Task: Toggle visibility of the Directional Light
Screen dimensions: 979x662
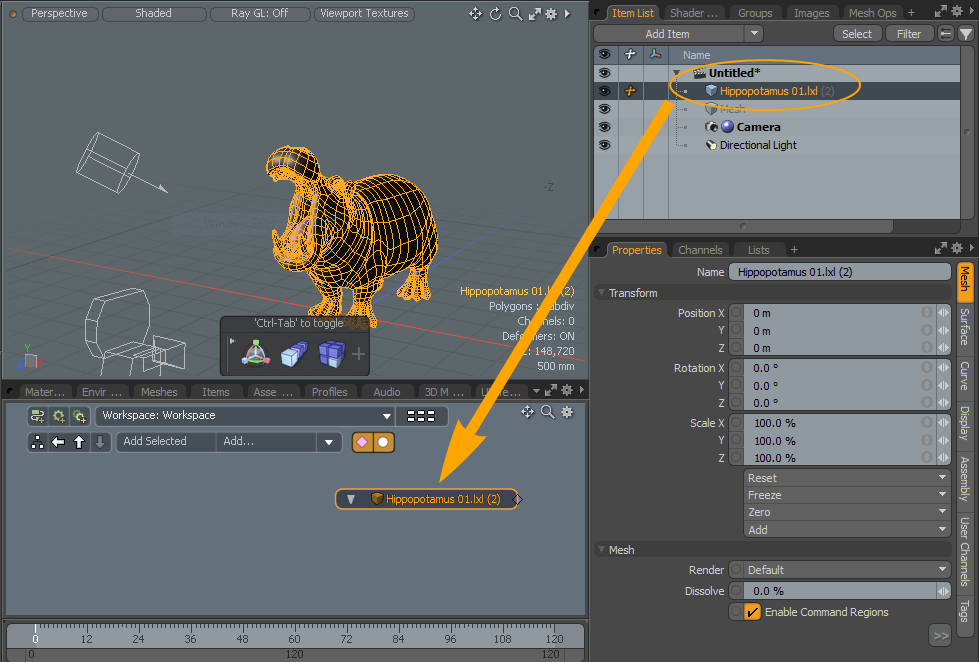Action: click(x=604, y=145)
